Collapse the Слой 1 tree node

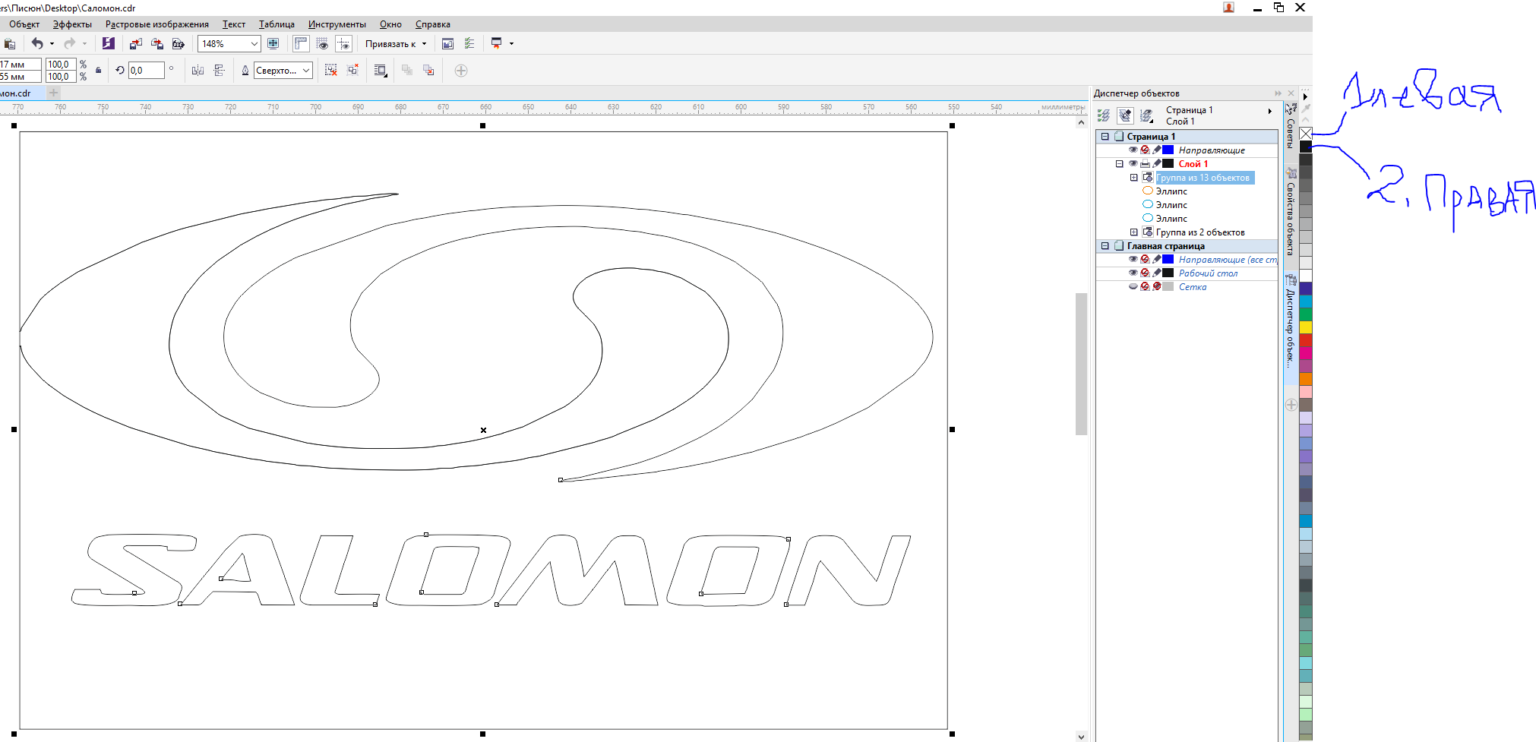[1120, 164]
